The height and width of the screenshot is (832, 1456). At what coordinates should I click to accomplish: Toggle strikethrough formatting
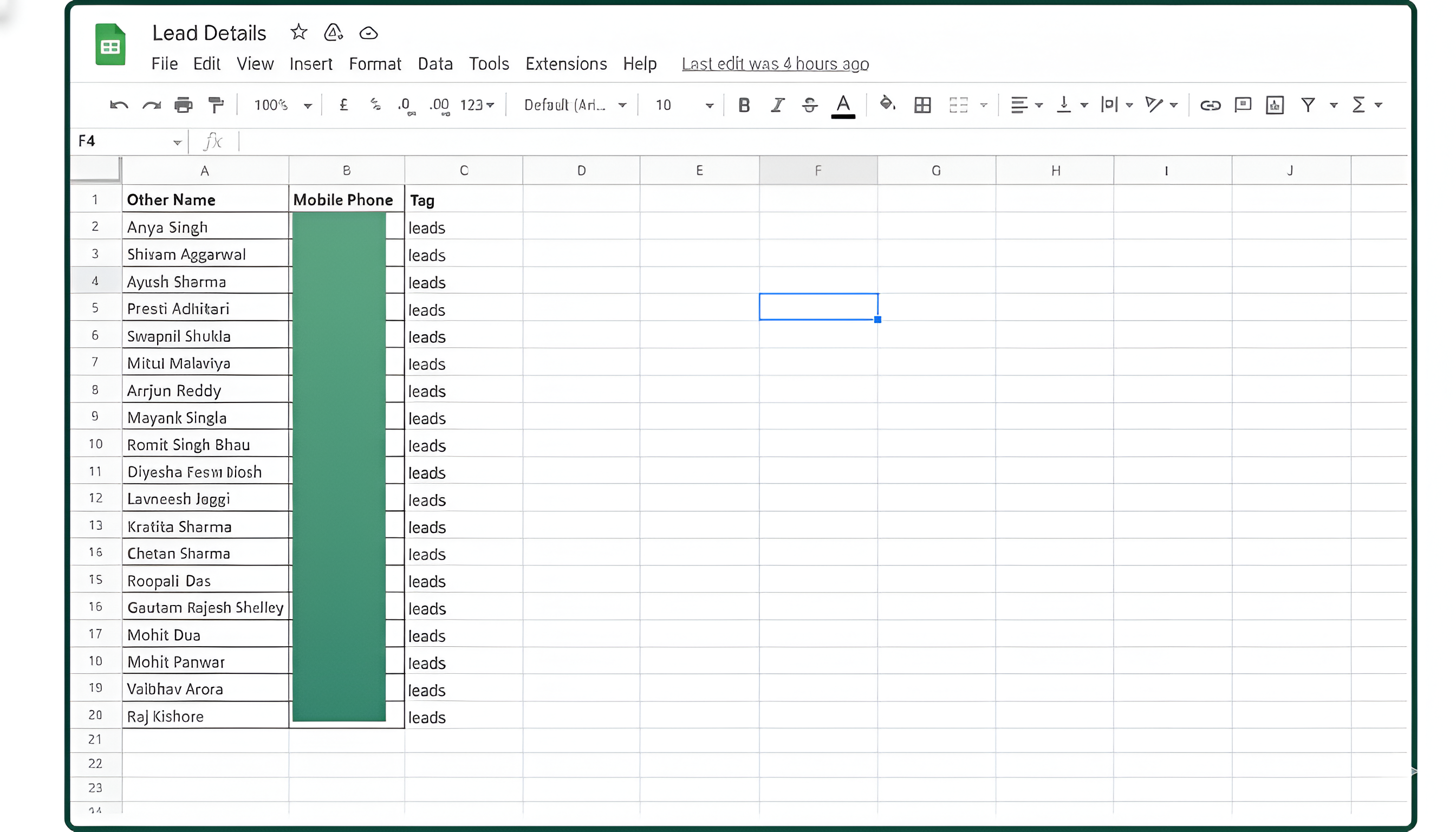click(x=809, y=105)
